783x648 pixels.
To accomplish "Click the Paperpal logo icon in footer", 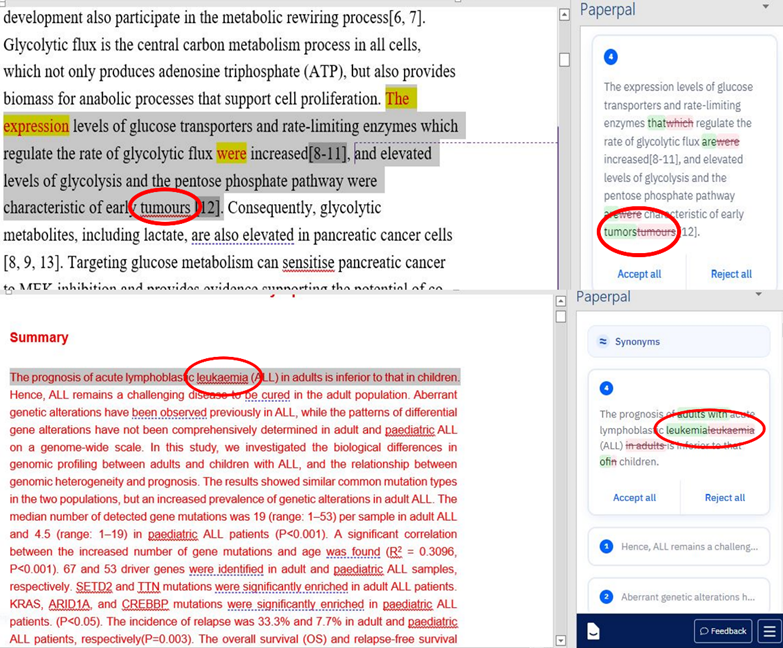I will point(593,631).
